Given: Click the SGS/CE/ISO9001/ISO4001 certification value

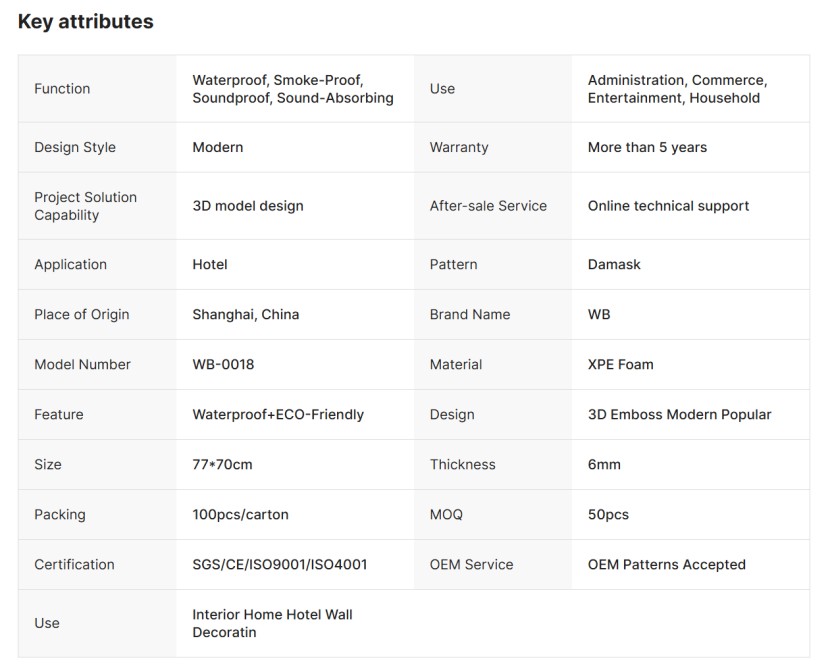Looking at the screenshot, I should pyautogui.click(x=279, y=564).
